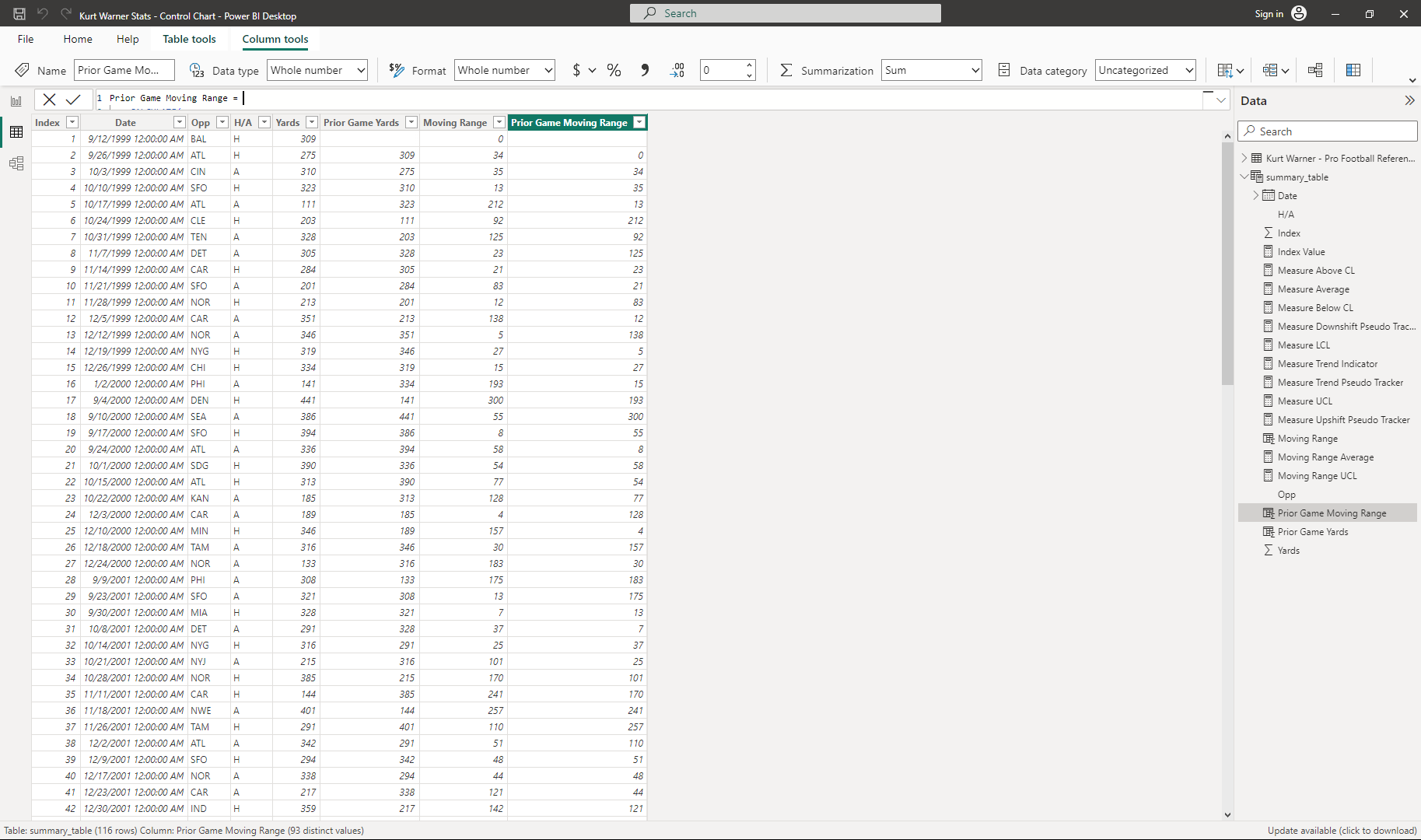Select Prior Game Yards field

tap(1313, 531)
